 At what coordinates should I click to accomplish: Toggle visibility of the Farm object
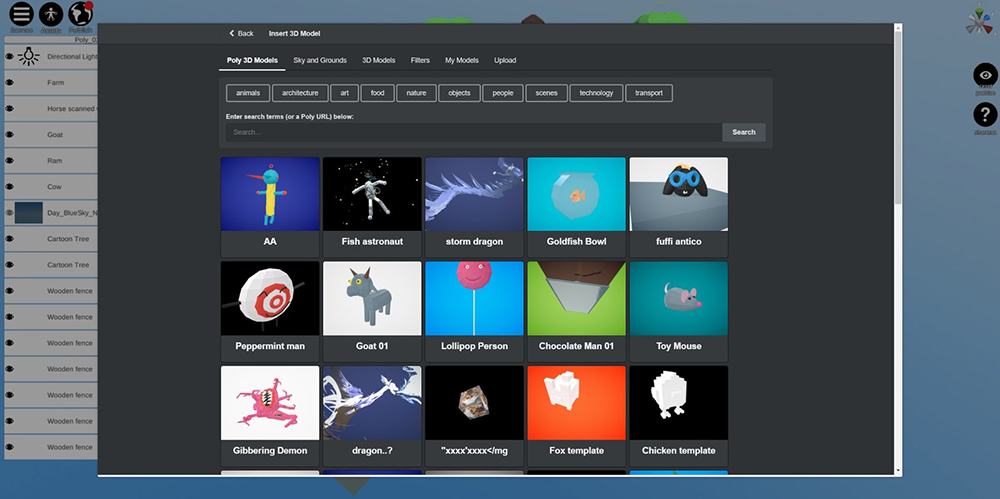pos(10,82)
